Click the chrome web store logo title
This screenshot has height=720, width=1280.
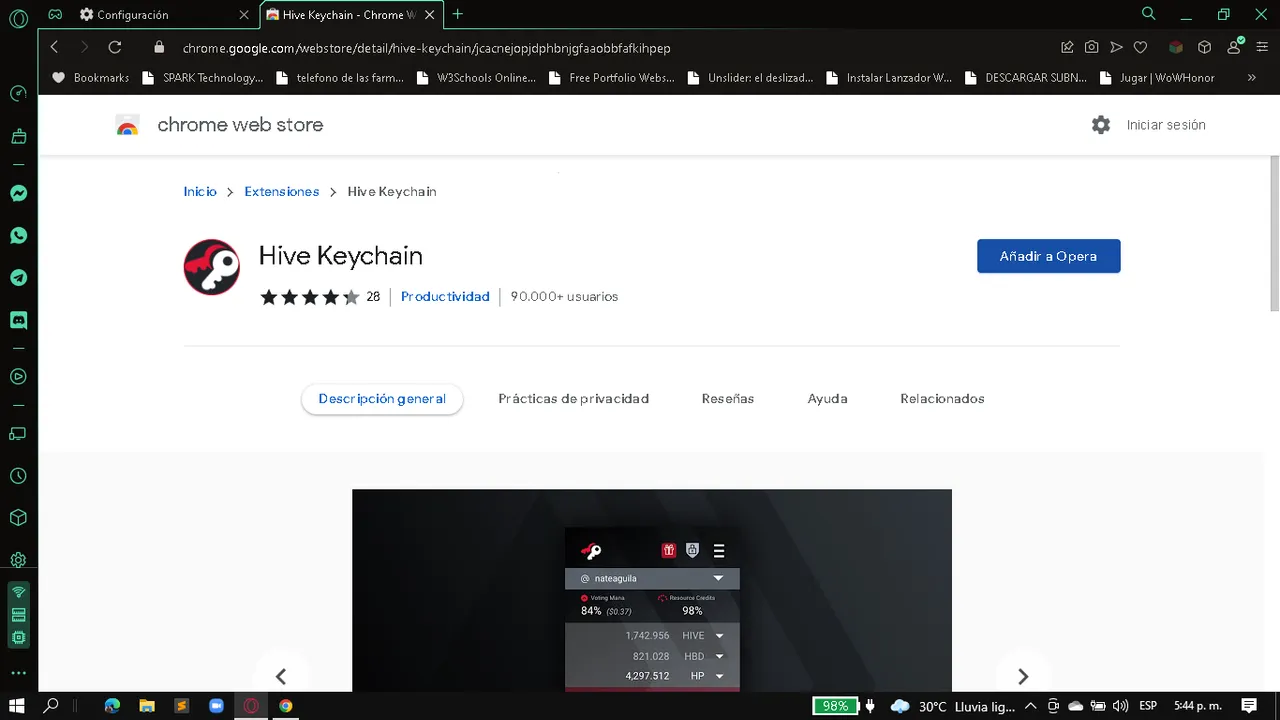(x=220, y=125)
